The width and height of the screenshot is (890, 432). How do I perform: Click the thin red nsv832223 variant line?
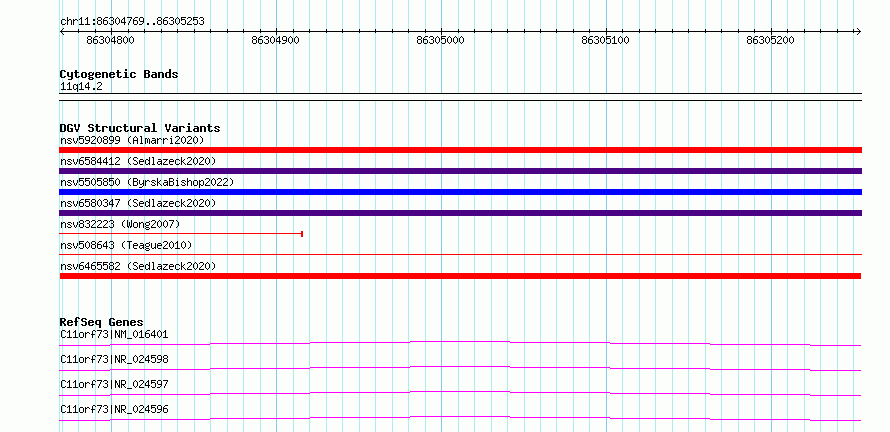tap(181, 234)
